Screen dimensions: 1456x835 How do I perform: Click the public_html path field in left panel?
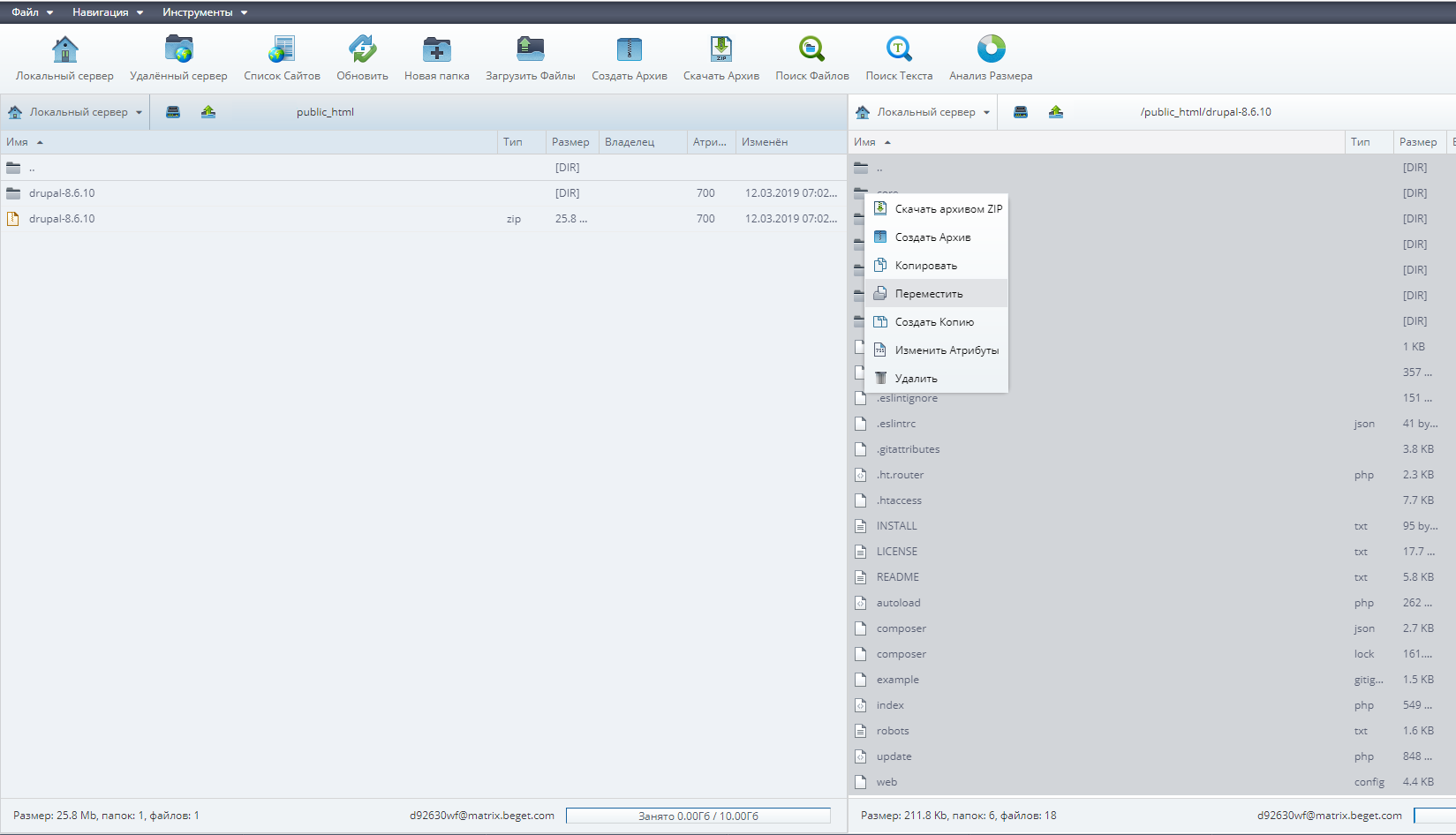pyautogui.click(x=325, y=112)
